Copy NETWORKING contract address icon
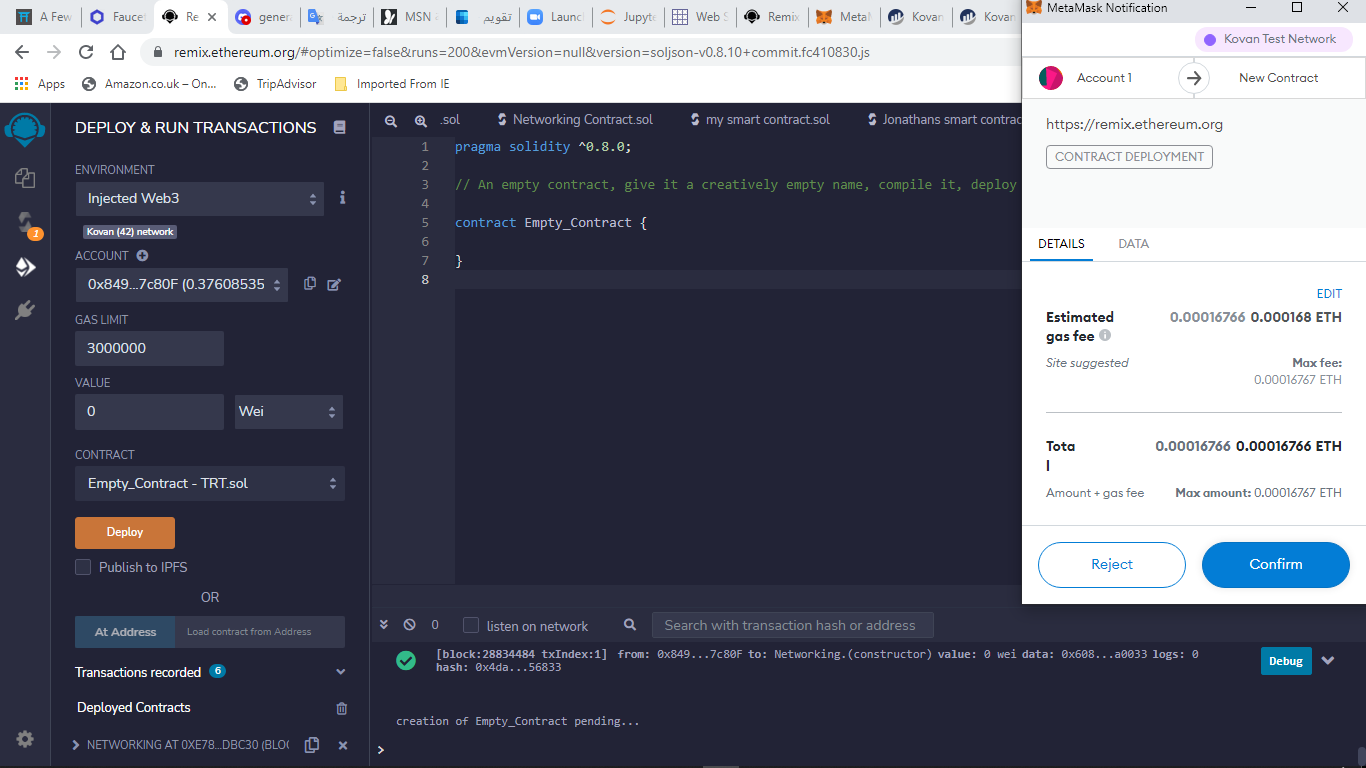Viewport: 1366px width, 768px height. tap(312, 745)
